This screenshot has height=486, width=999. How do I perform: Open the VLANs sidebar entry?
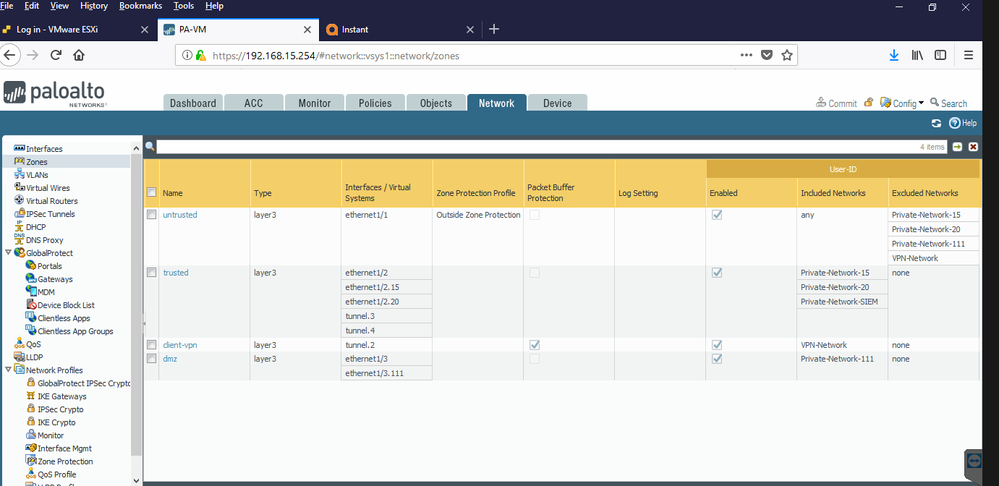click(31, 175)
